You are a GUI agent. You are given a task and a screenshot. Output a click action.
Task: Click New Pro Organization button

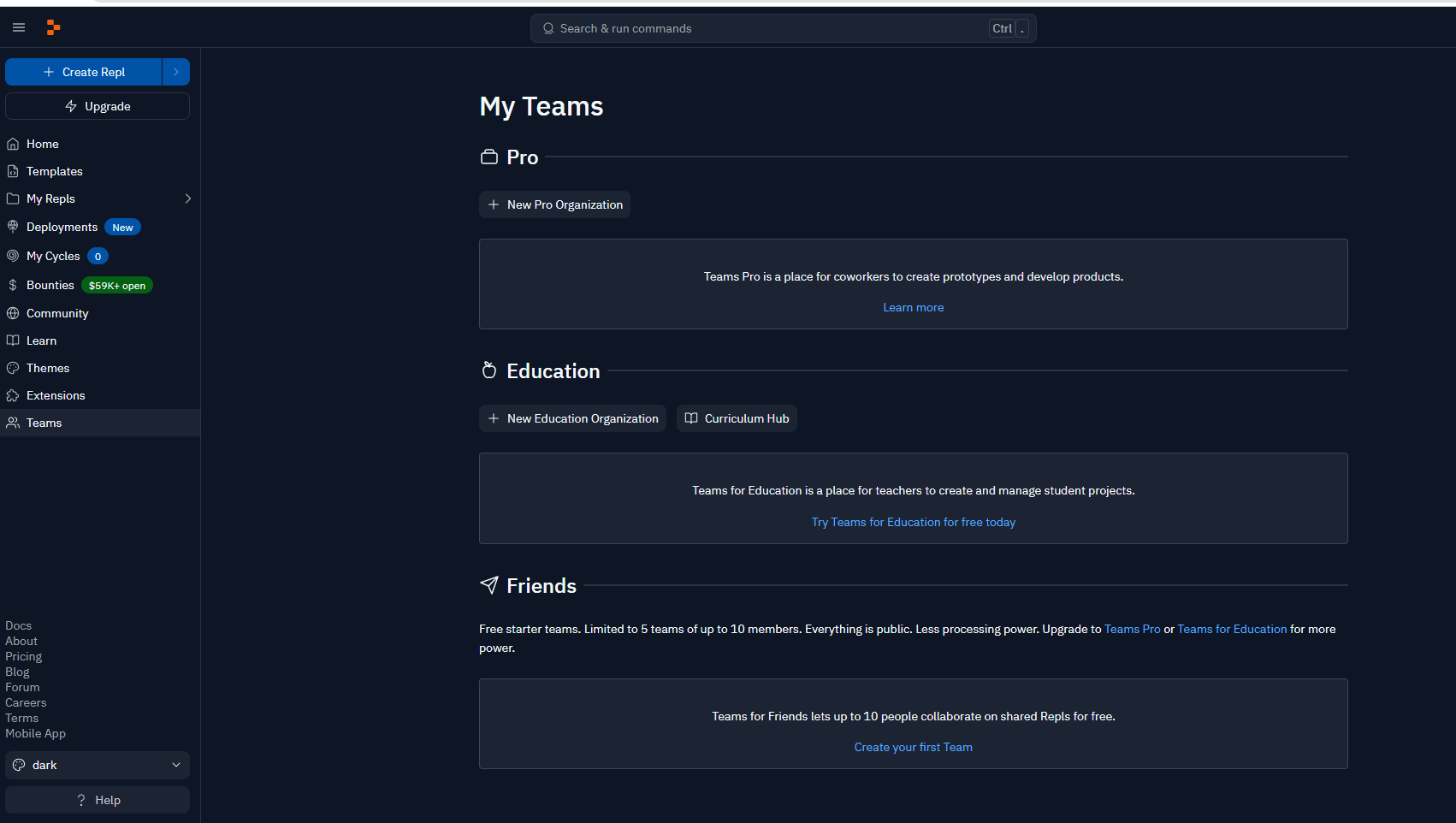(554, 204)
